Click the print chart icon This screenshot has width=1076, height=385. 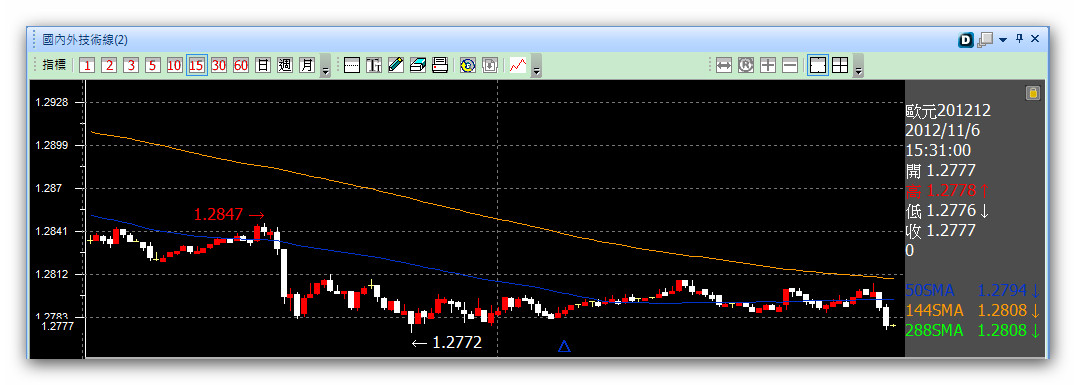440,65
